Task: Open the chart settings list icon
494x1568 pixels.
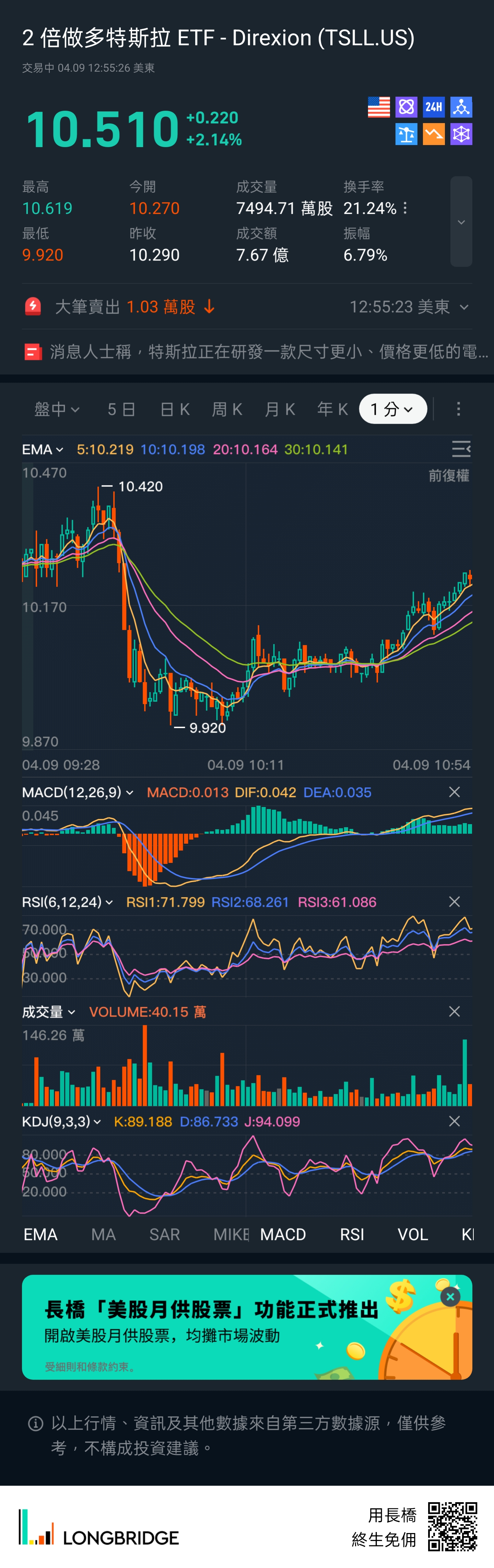Action: coord(460,449)
